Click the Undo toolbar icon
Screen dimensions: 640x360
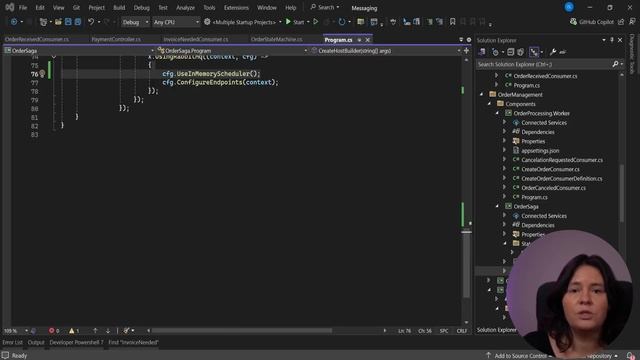pos(91,22)
